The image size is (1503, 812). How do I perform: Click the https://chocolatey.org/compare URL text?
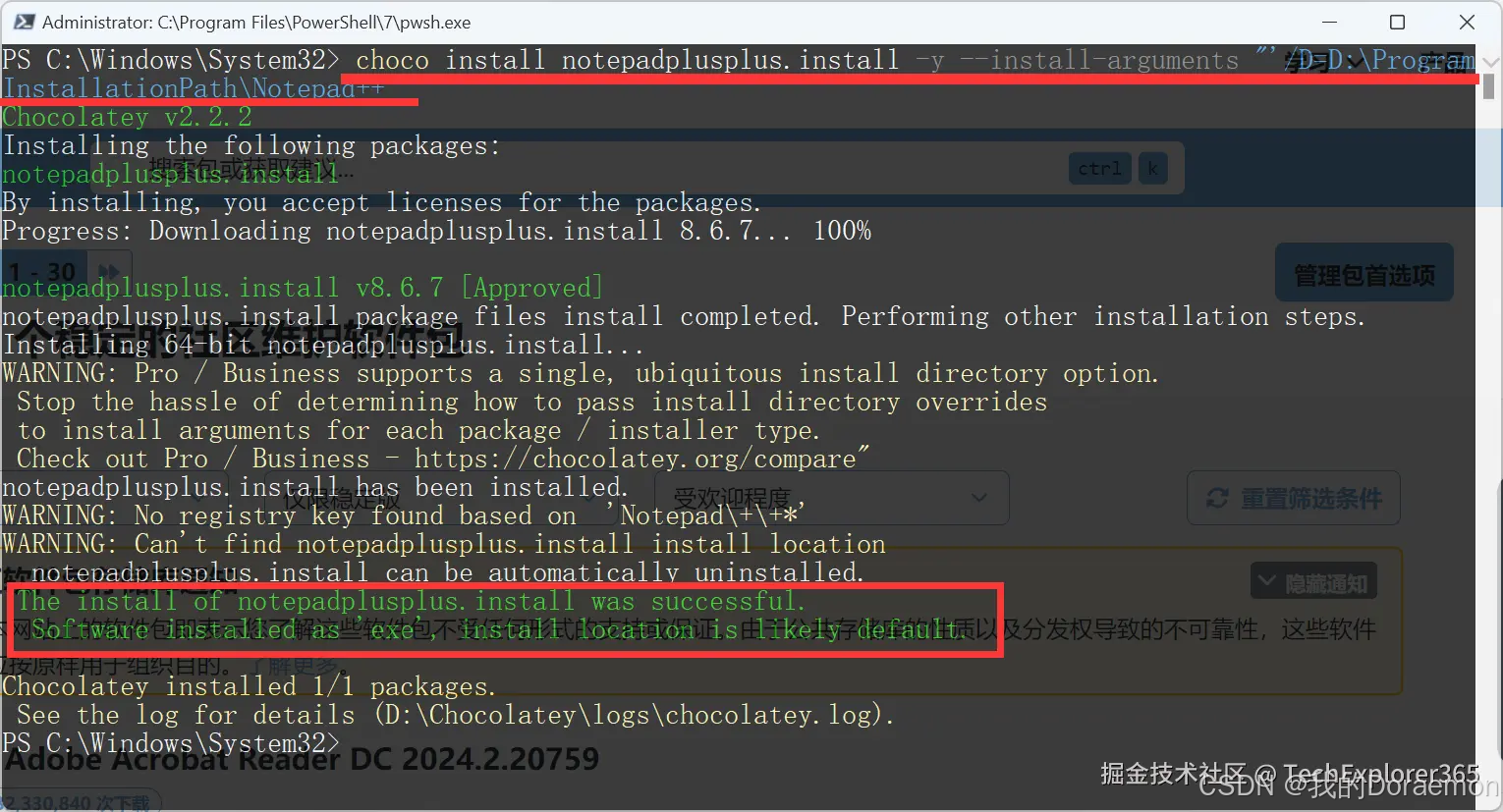(x=635, y=459)
